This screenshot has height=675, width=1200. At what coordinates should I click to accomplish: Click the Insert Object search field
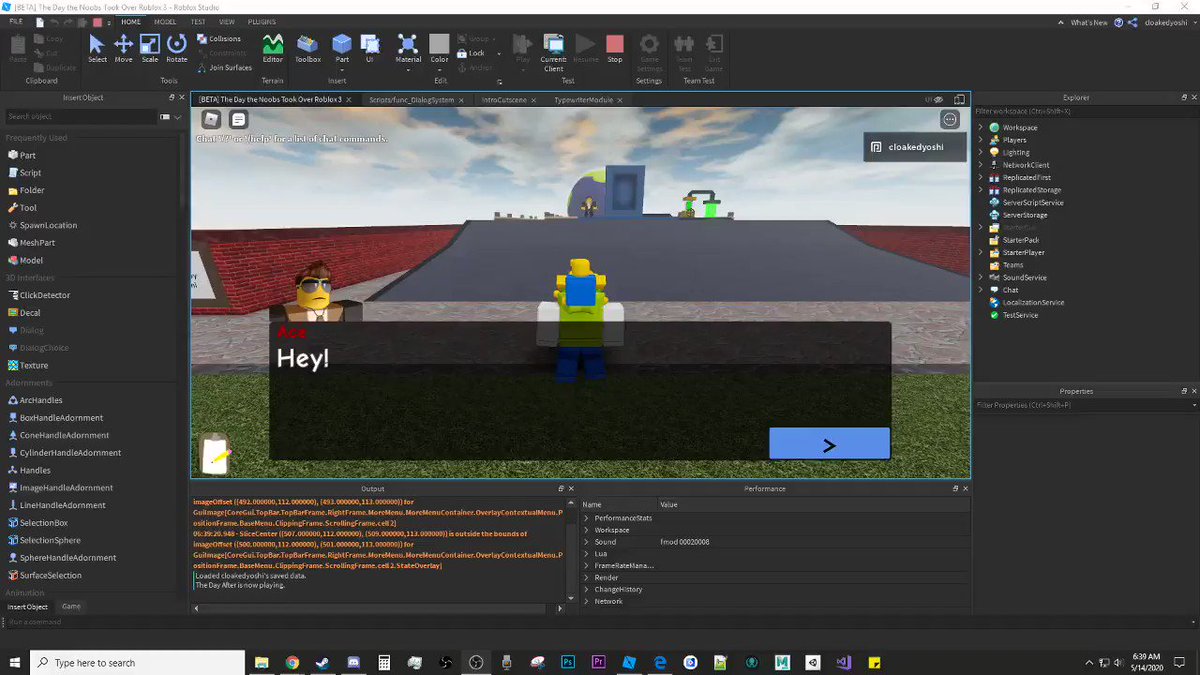[x=82, y=117]
